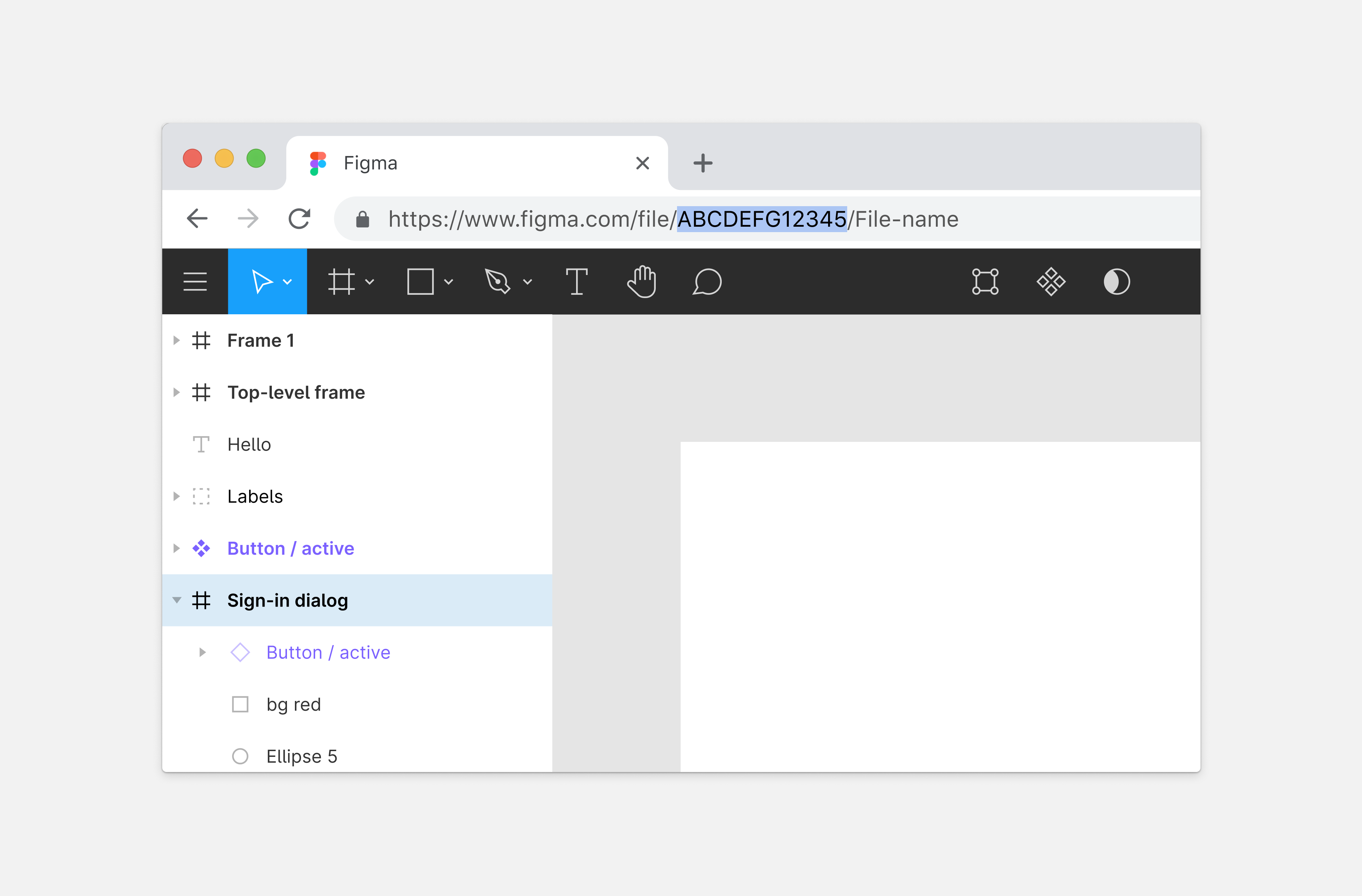Open a new browser tab
Screen dimensions: 1362x896
coord(703,163)
